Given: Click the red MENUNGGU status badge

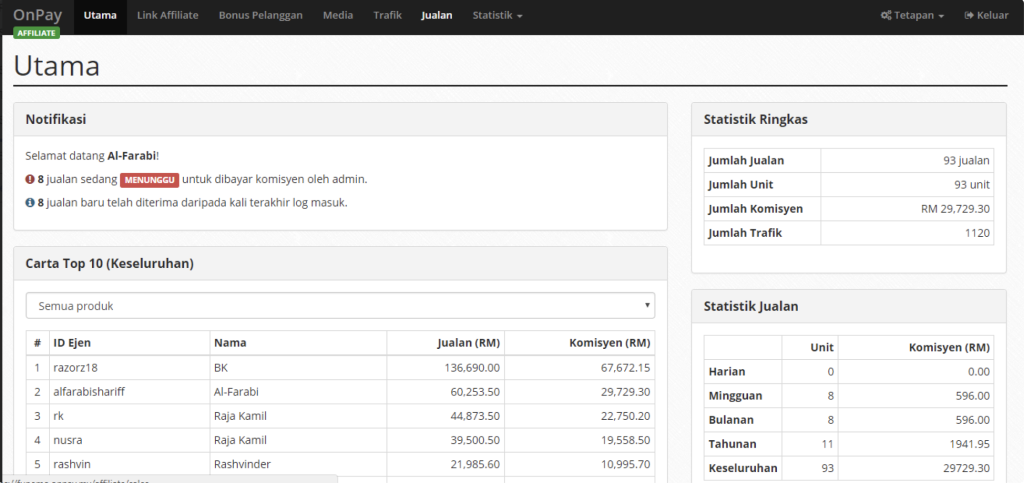Looking at the screenshot, I should tap(149, 180).
